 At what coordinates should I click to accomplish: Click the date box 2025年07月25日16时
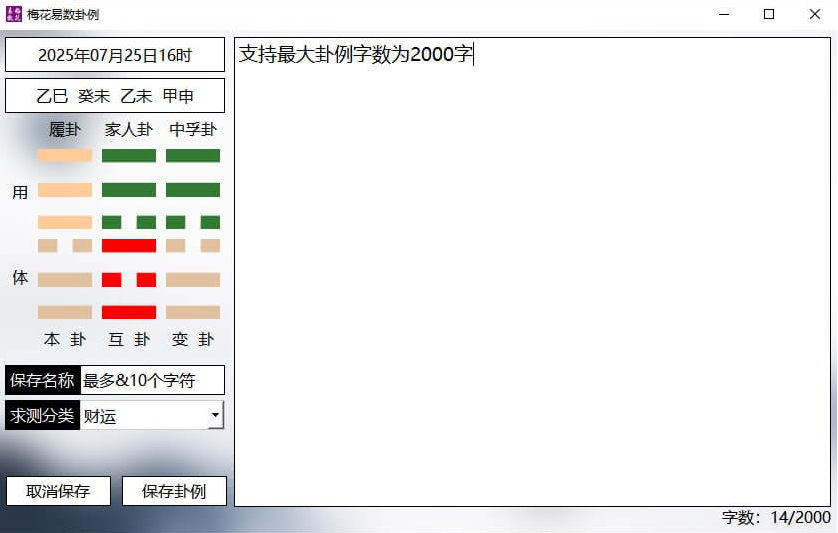click(x=115, y=55)
